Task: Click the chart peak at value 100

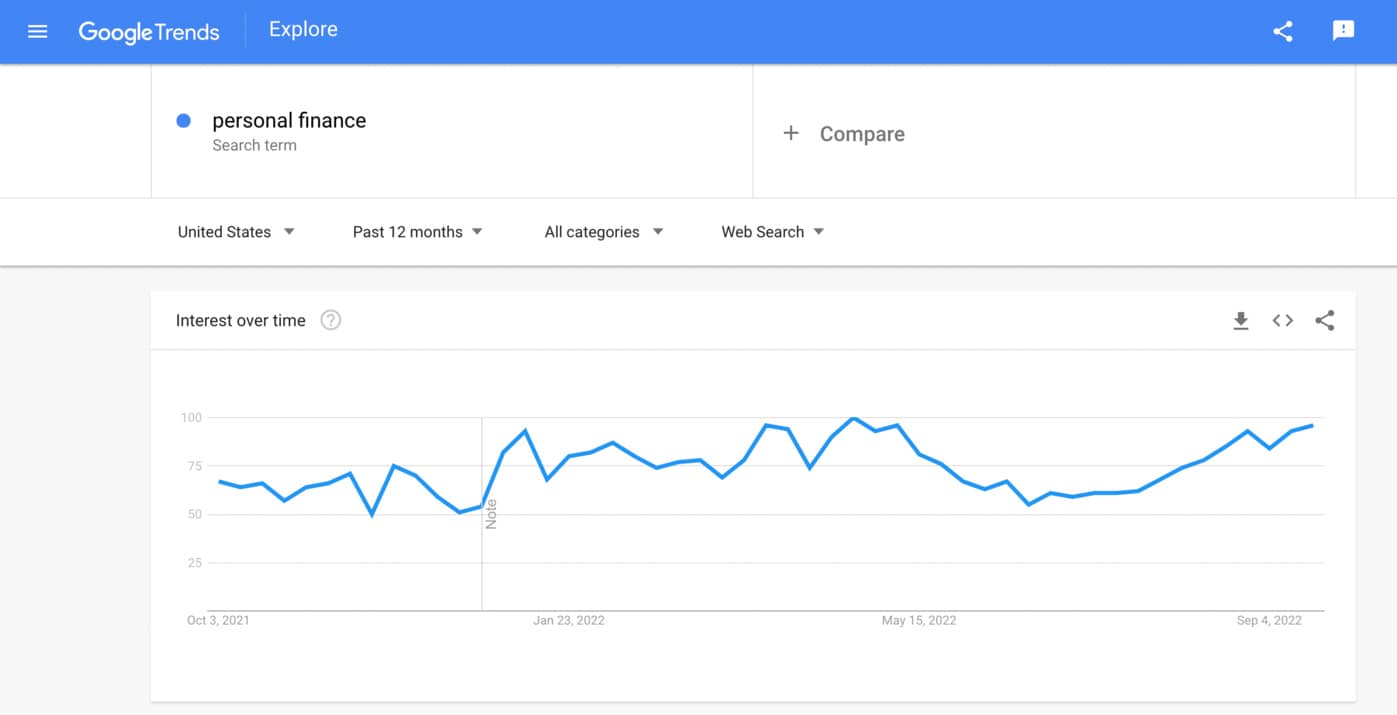Action: tap(853, 418)
